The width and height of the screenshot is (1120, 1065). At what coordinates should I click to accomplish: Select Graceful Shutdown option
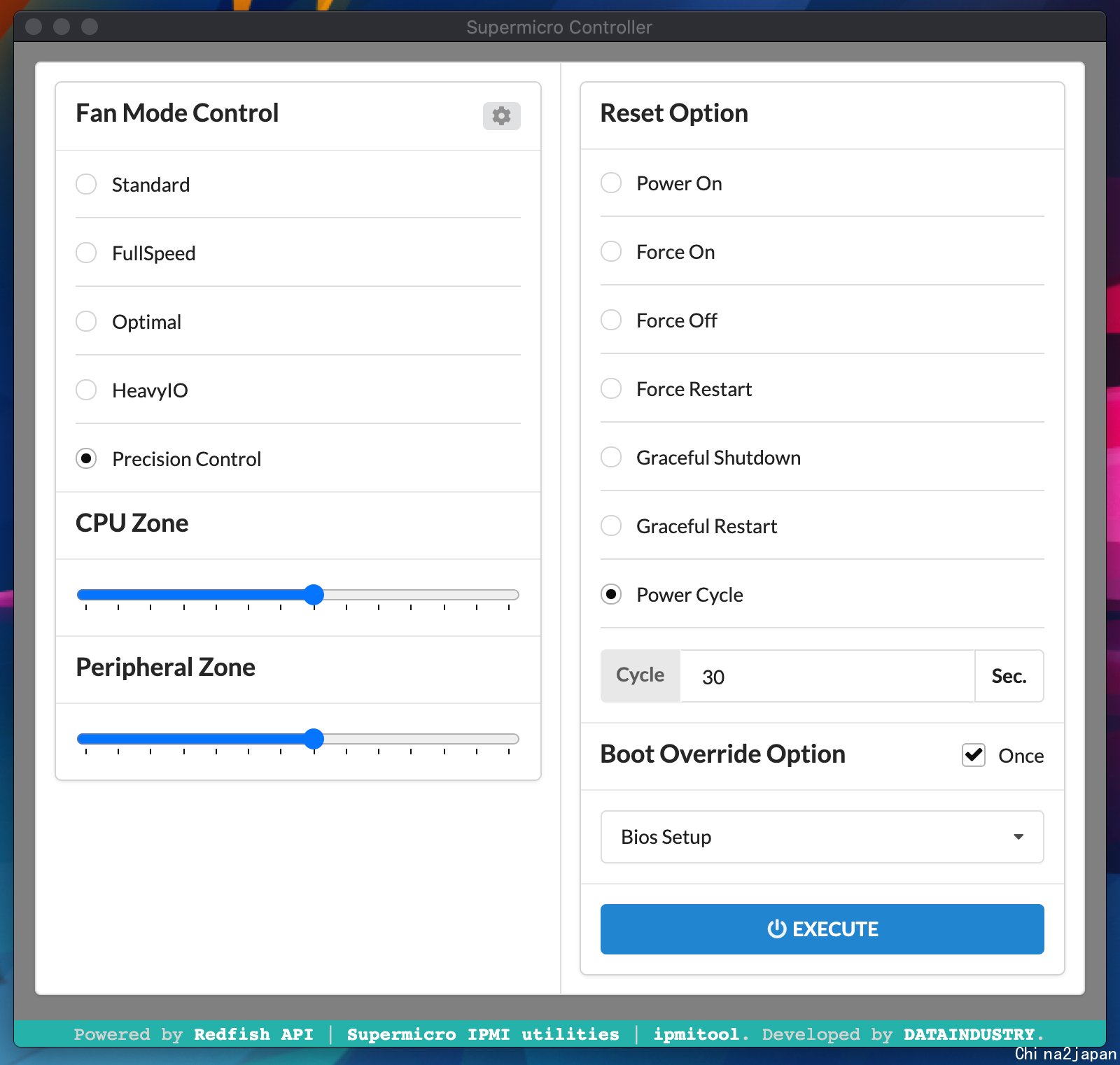(x=611, y=457)
